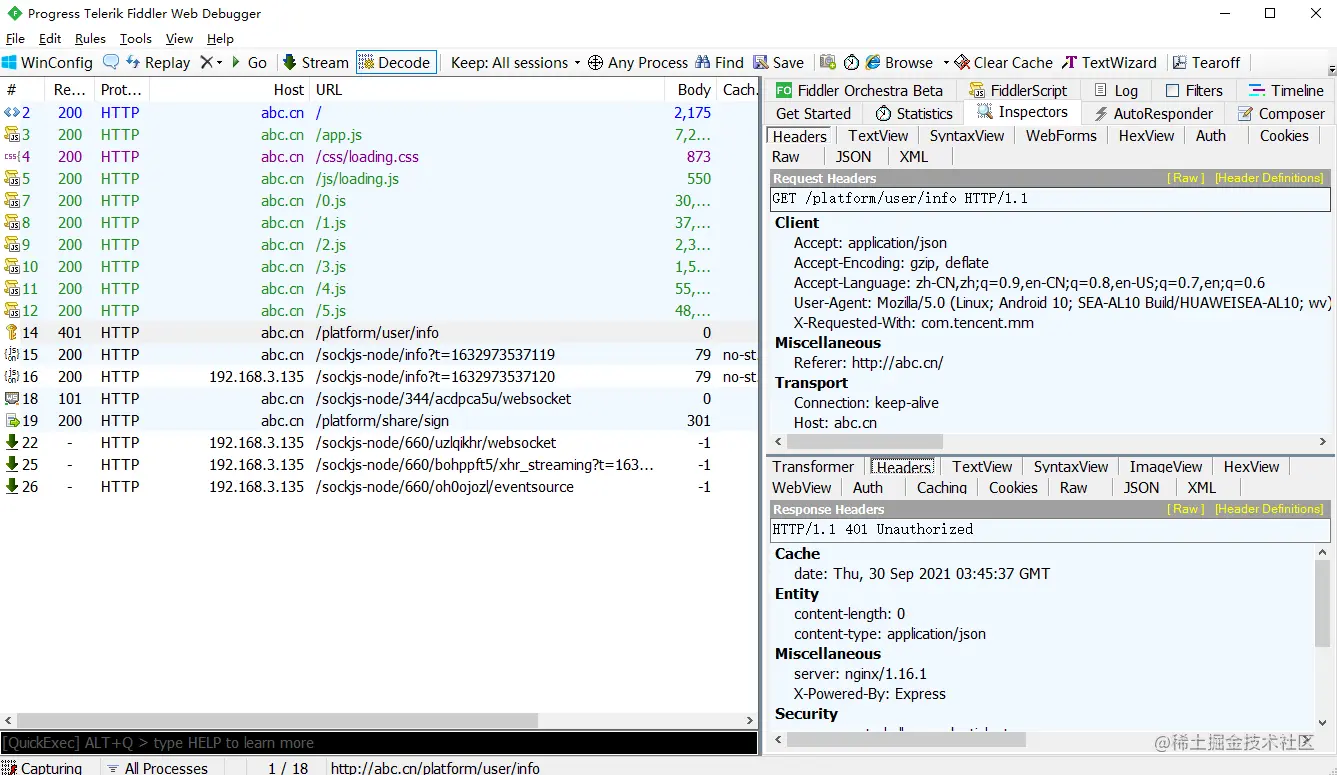Click the timer stopwatch toolbar icon
1337x775 pixels.
tap(851, 62)
